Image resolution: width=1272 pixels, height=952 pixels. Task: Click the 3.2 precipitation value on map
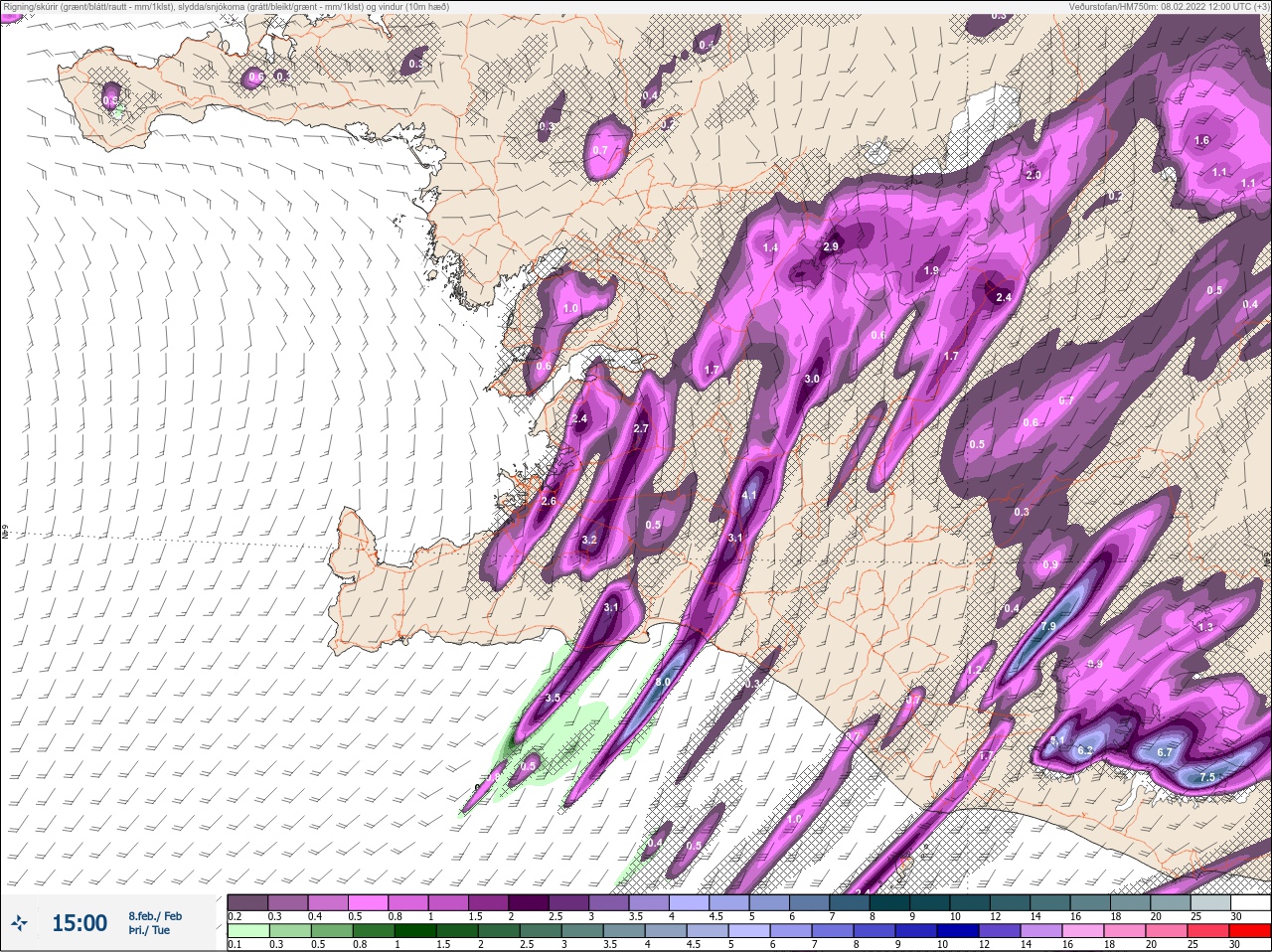coord(589,541)
